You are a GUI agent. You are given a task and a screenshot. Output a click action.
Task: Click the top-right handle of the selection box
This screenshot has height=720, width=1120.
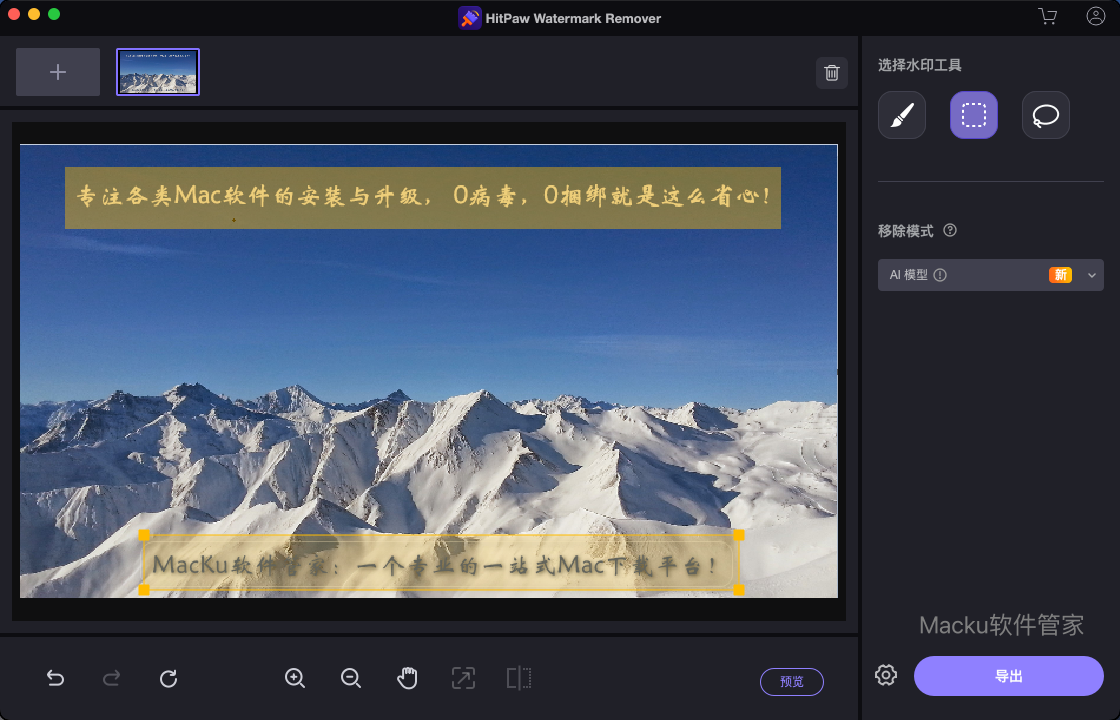[x=739, y=535]
